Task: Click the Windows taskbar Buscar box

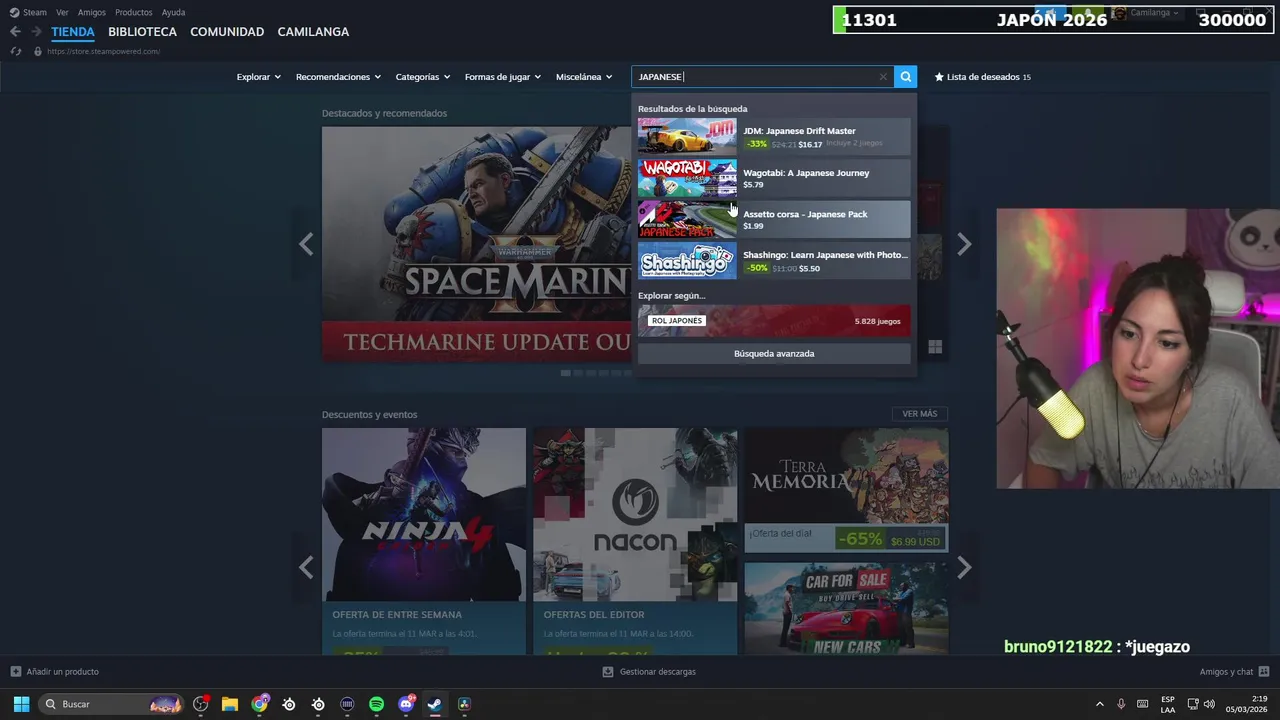Action: tap(112, 704)
